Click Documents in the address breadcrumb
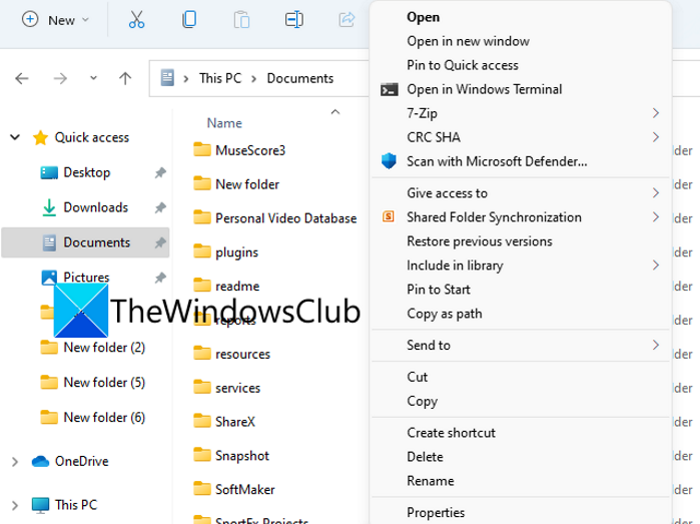 click(300, 78)
